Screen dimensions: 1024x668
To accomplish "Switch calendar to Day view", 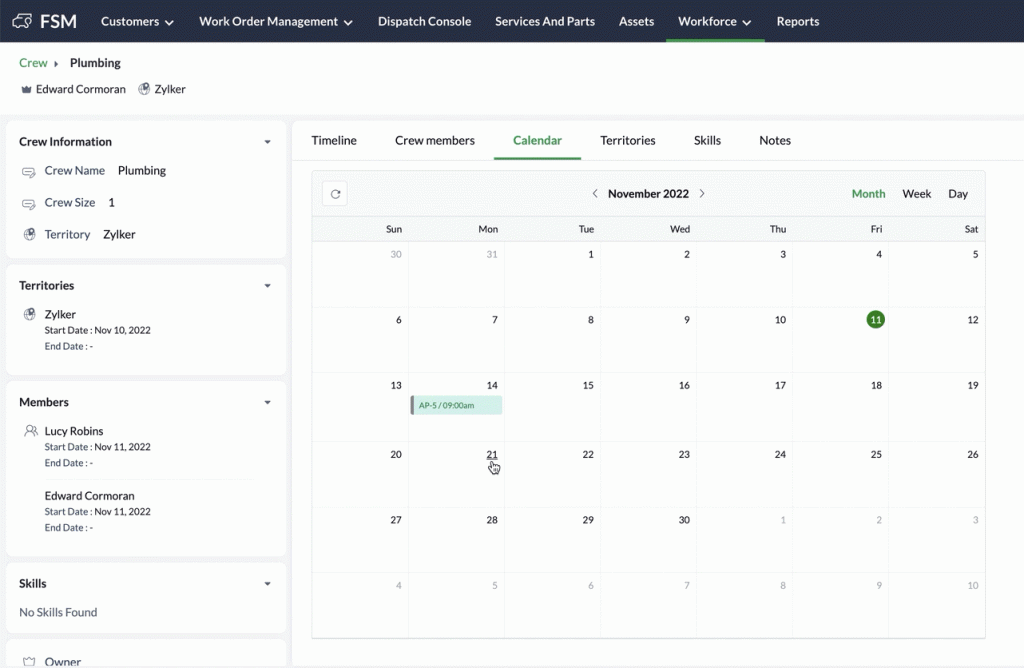I will click(957, 194).
